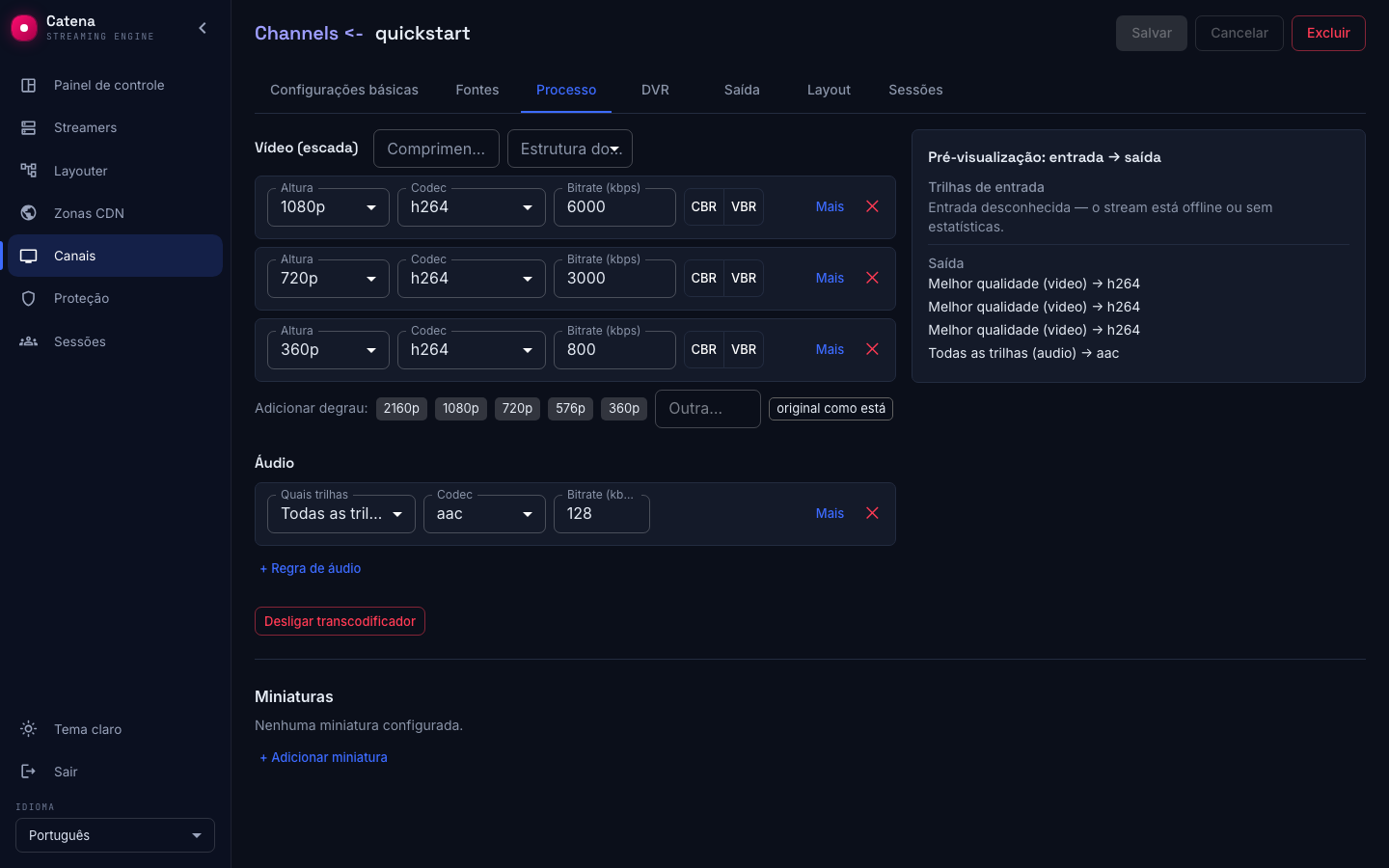The image size is (1389, 868).
Task: Open the Altura dropdown showing 360p
Action: pos(328,349)
